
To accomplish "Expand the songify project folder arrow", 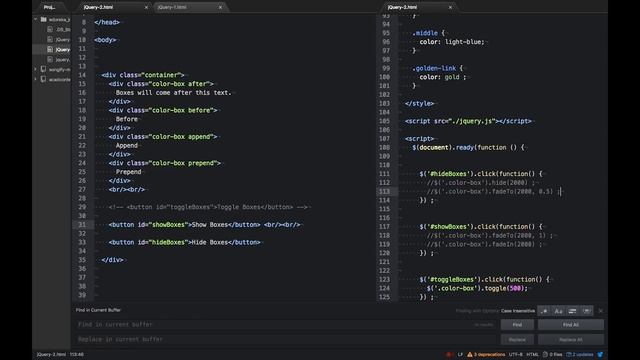I will 36,69.
